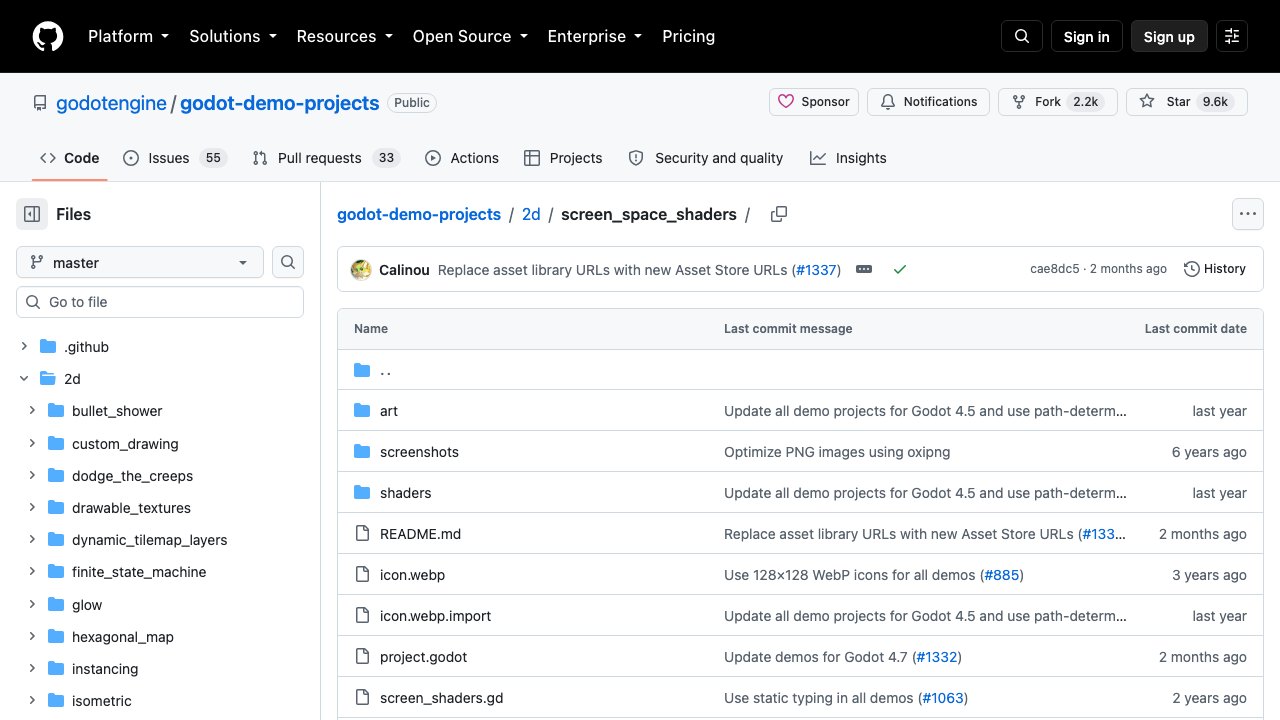Screen dimensions: 1280x720
Task: Open the Resources dropdown menu
Action: 344,36
